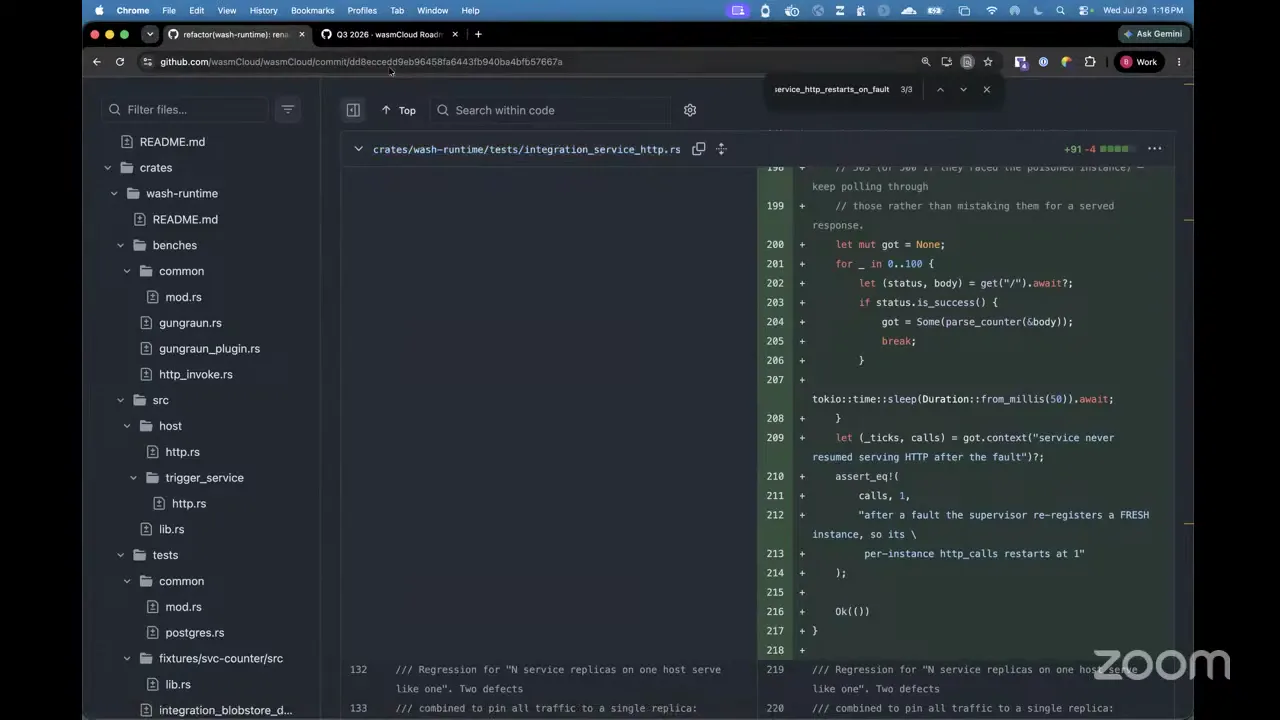Open the 1Password extension icon
Image resolution: width=1280 pixels, height=720 pixels.
tap(1043, 62)
